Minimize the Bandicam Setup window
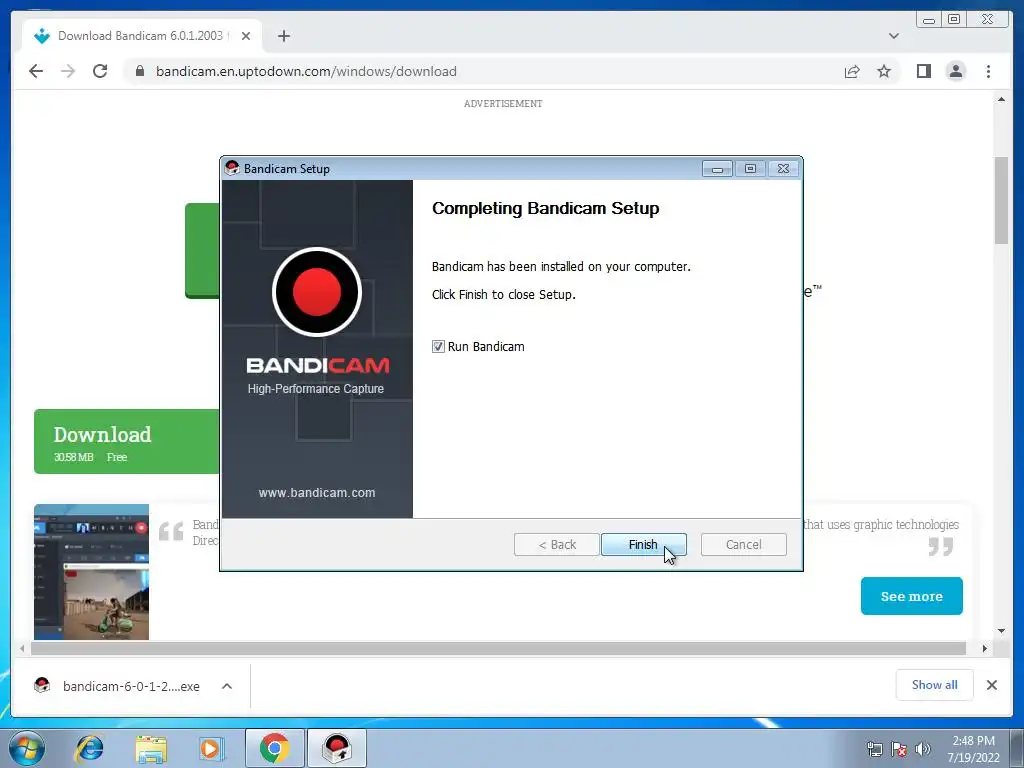1024x768 pixels. coord(717,169)
